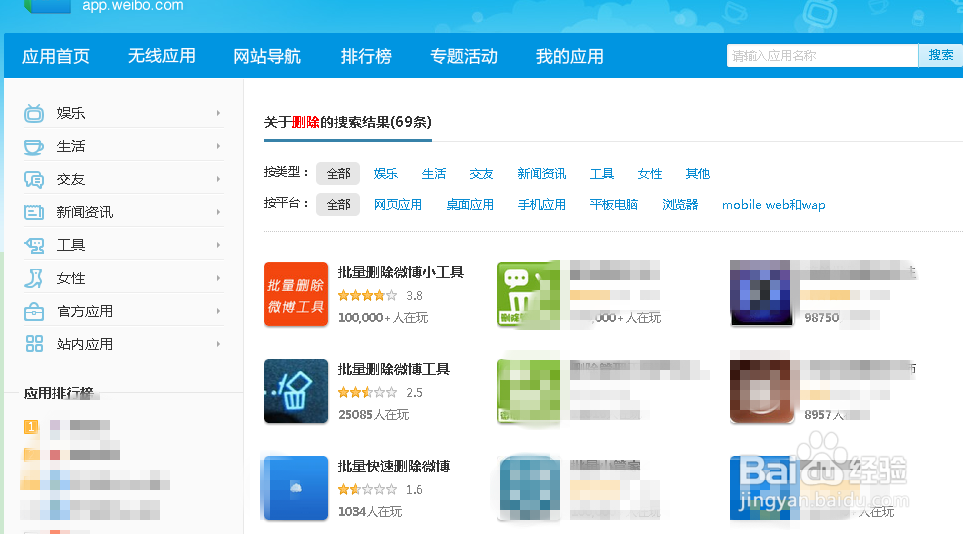Image resolution: width=963 pixels, height=534 pixels.
Task: Expand the 交友 category arrow
Action: (x=218, y=179)
